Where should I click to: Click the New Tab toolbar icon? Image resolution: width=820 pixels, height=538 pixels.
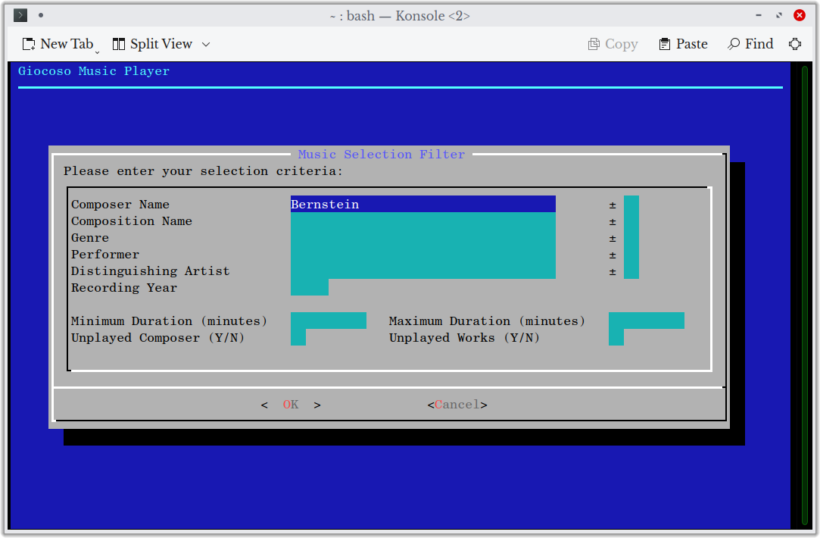click(29, 44)
